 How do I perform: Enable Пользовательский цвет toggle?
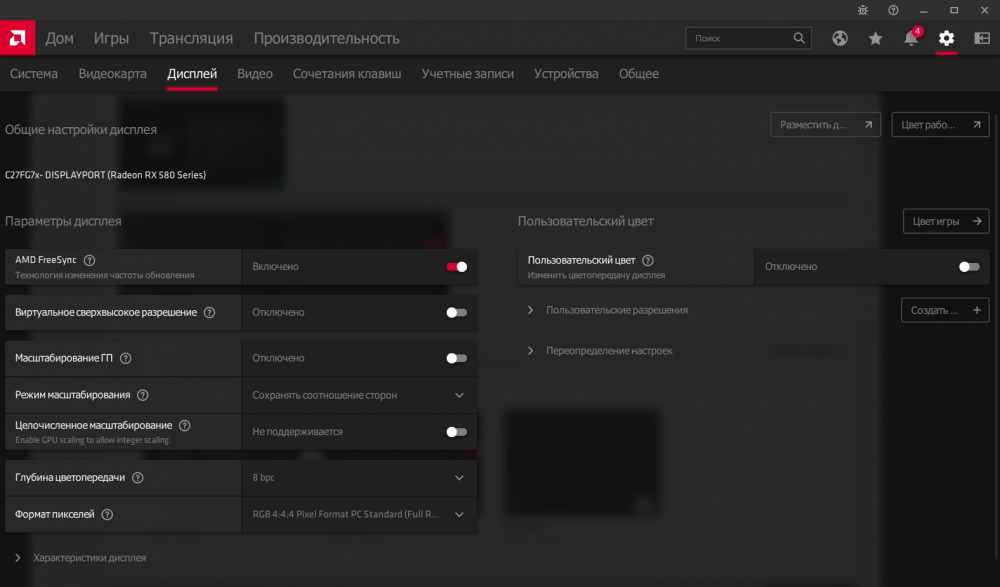968,267
